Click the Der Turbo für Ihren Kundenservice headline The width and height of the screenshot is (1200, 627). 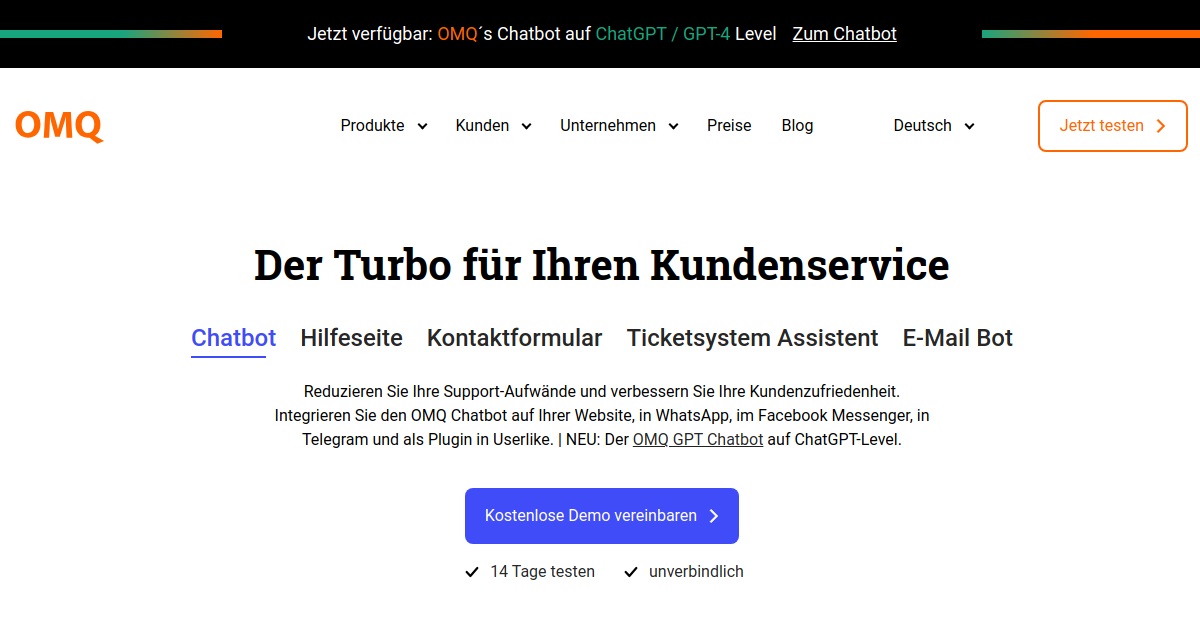point(601,265)
